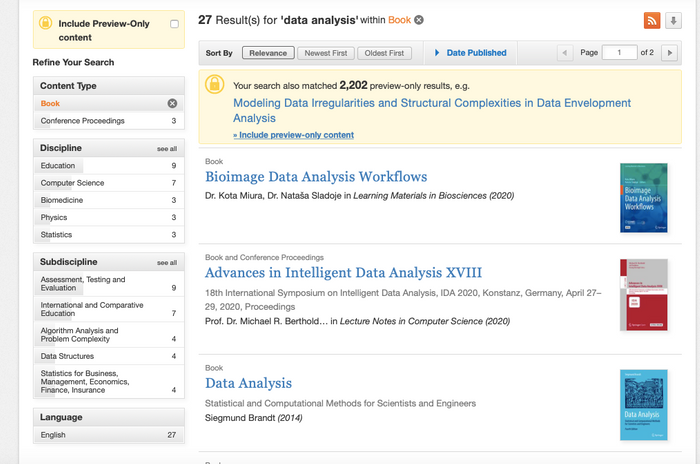Image resolution: width=700 pixels, height=464 pixels.
Task: Tick the Include Preview-Only content checkbox
Action: click(x=175, y=24)
